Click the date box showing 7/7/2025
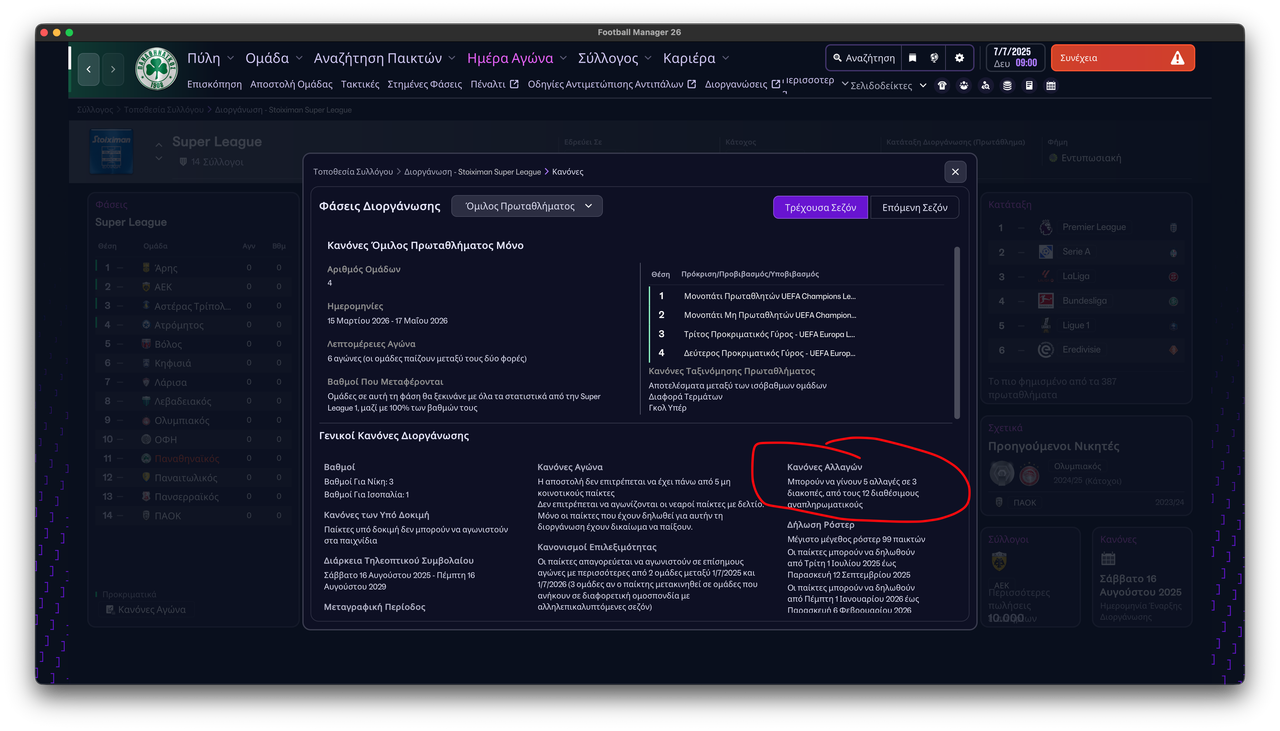 point(1015,58)
